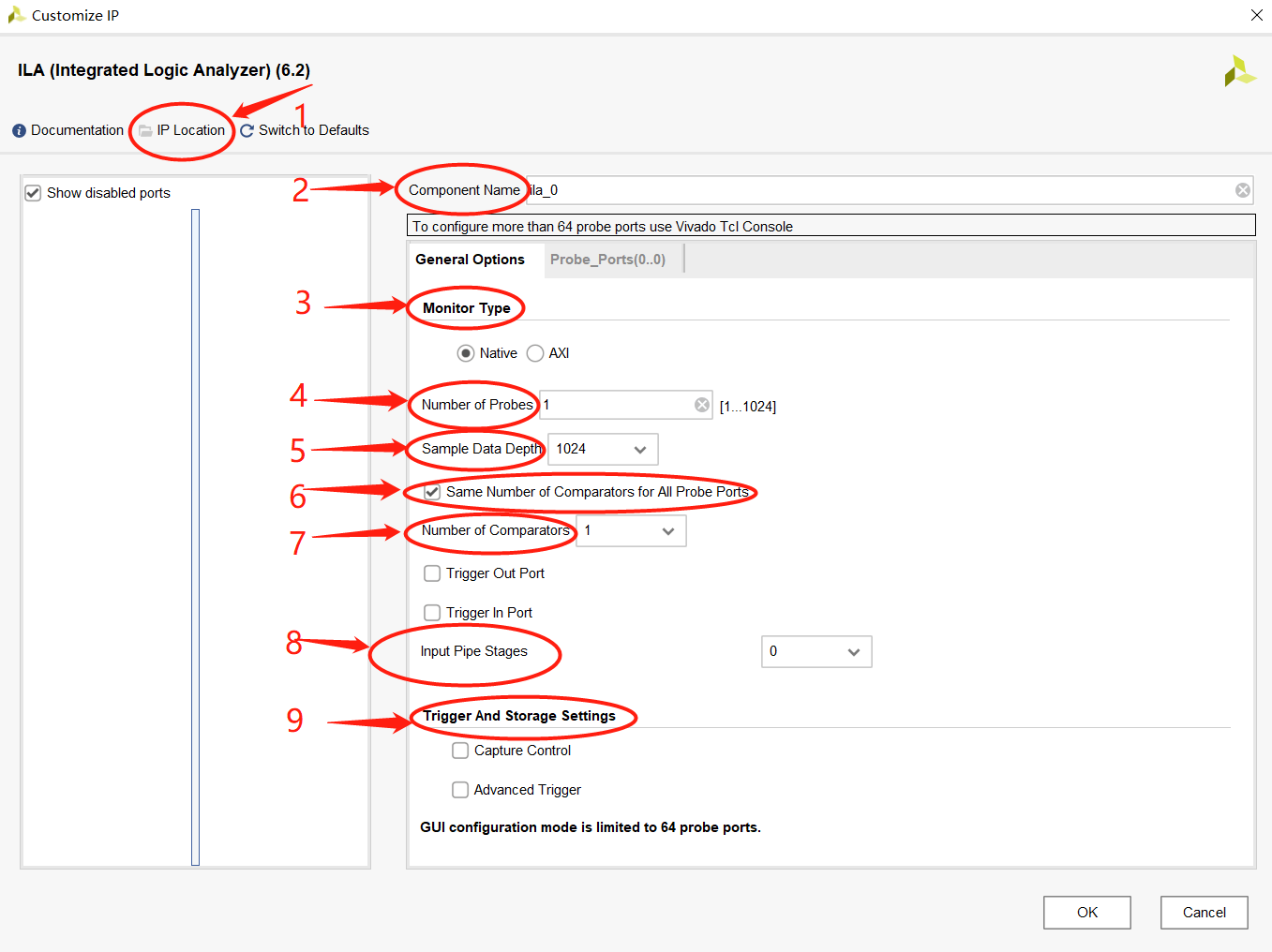Click the 'GUI configuration mode is limited' note

pos(591,827)
